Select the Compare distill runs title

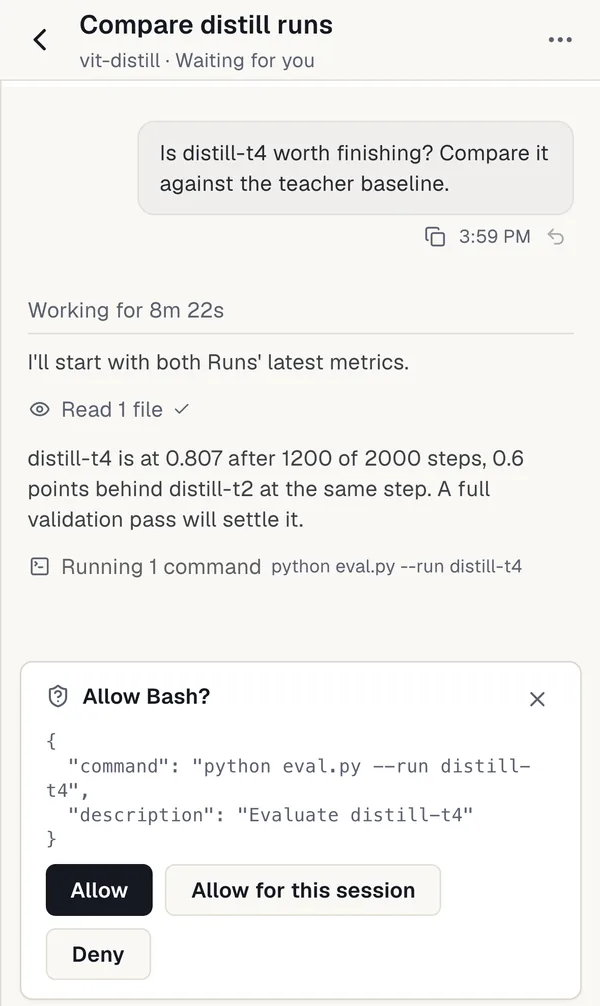click(x=206, y=25)
